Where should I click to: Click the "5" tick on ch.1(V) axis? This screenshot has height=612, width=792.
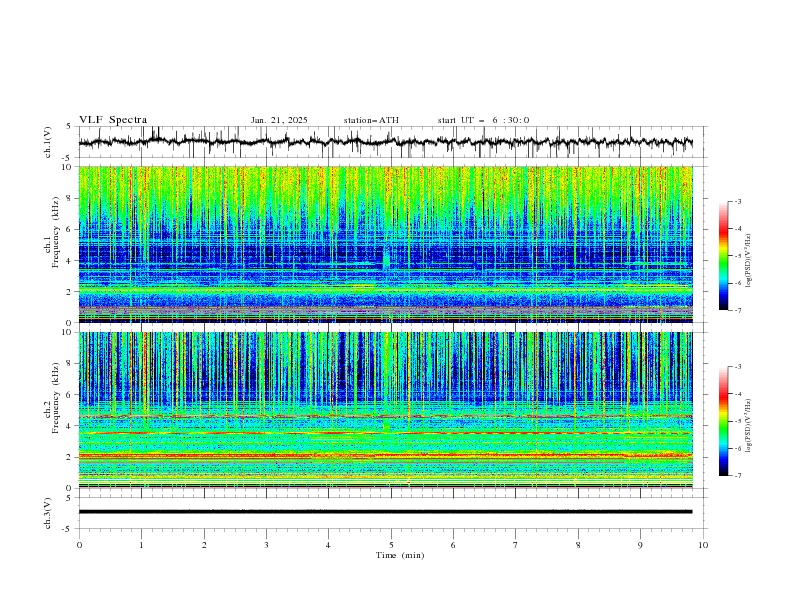pos(69,126)
